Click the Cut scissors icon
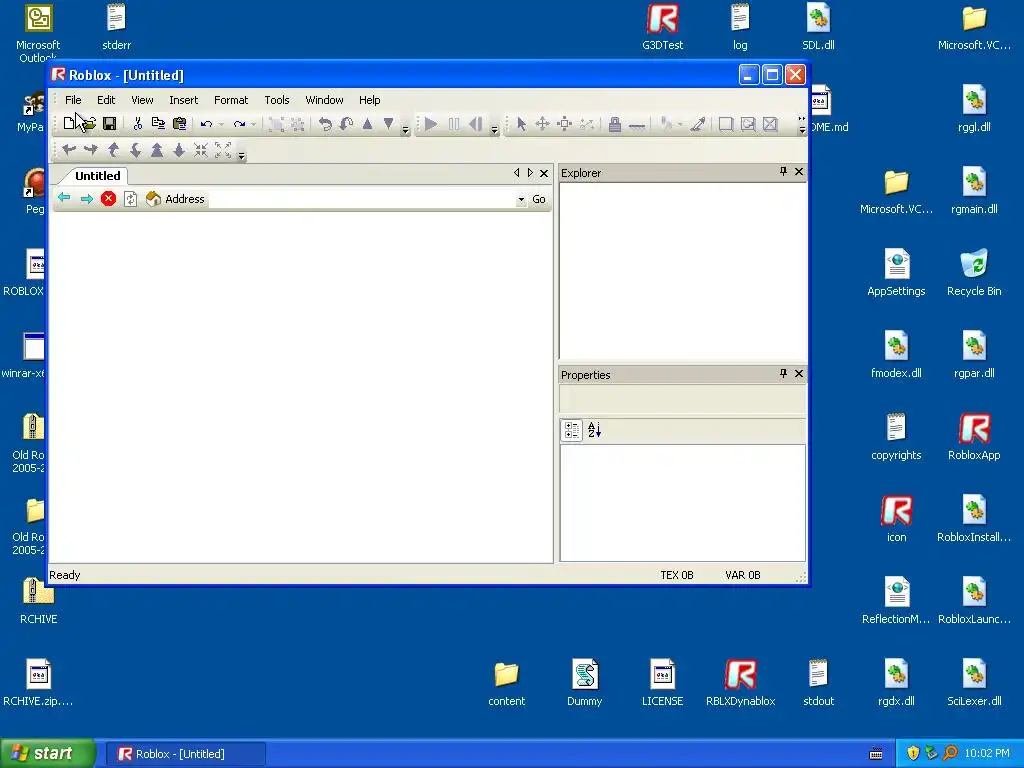Image resolution: width=1024 pixels, height=768 pixels. [137, 124]
